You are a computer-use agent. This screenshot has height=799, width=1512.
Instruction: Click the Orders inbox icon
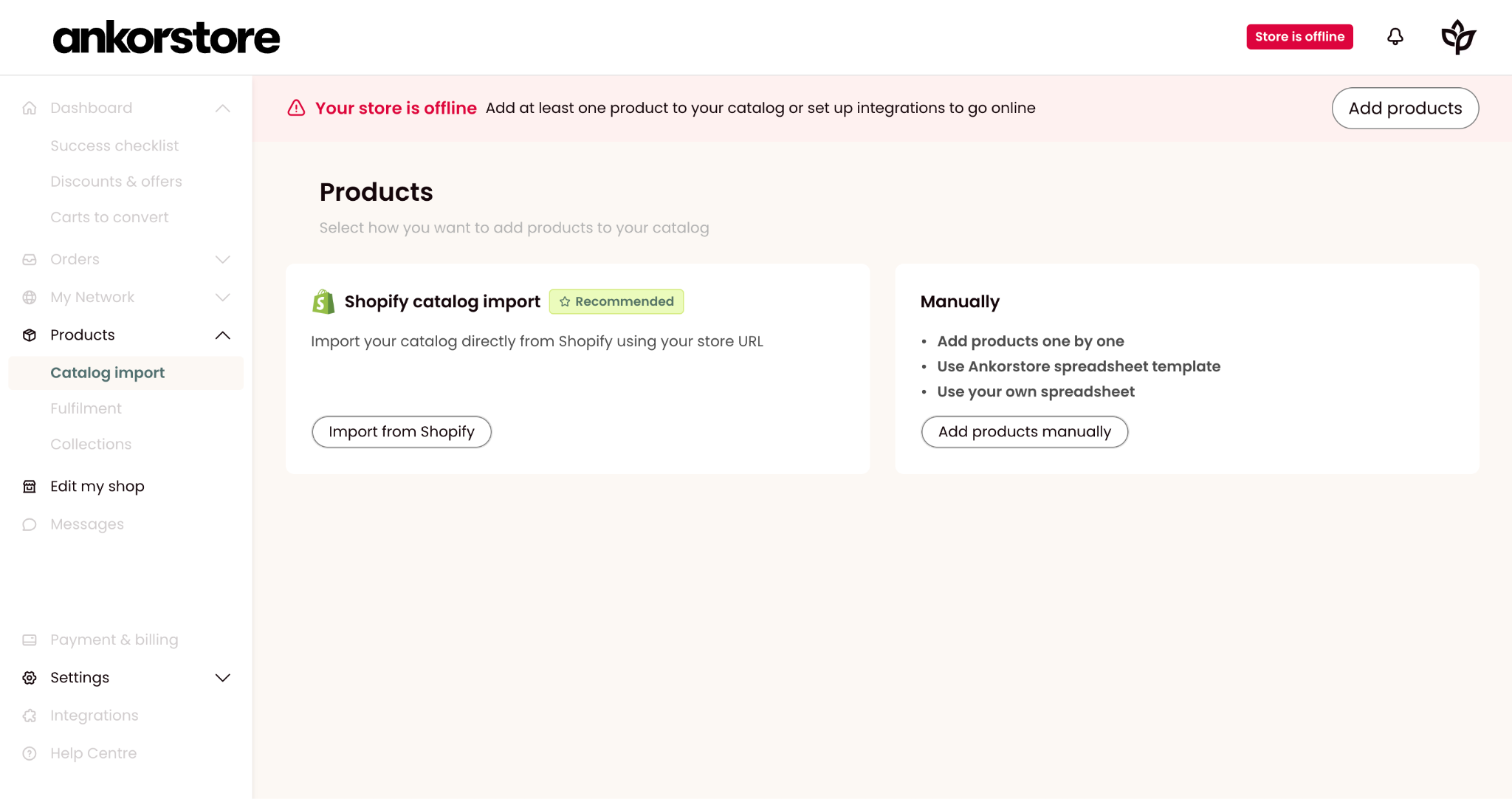click(x=30, y=259)
